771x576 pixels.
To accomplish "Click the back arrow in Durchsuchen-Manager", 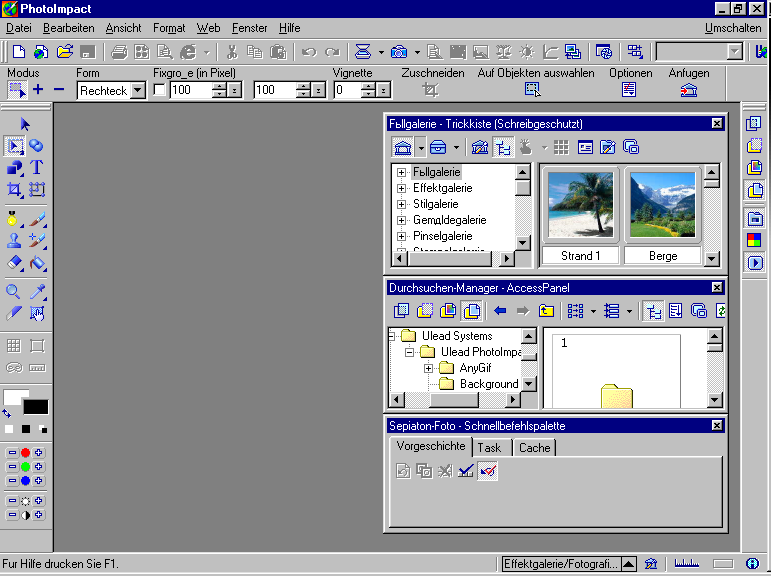I will click(500, 311).
